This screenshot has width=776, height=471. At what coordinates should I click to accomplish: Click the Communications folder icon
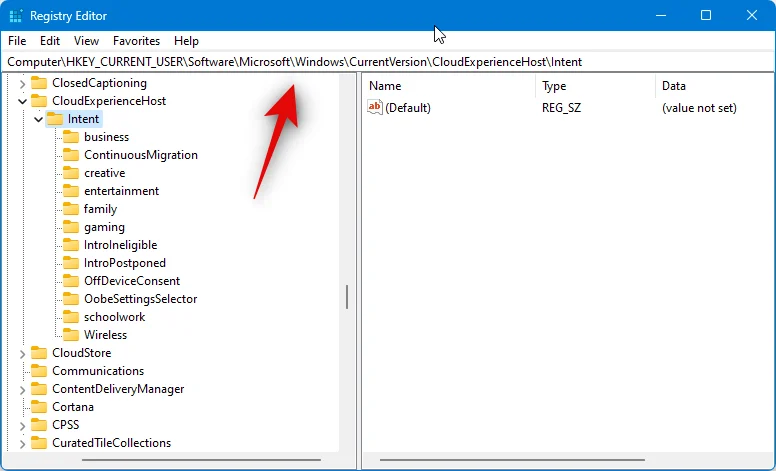tap(39, 371)
